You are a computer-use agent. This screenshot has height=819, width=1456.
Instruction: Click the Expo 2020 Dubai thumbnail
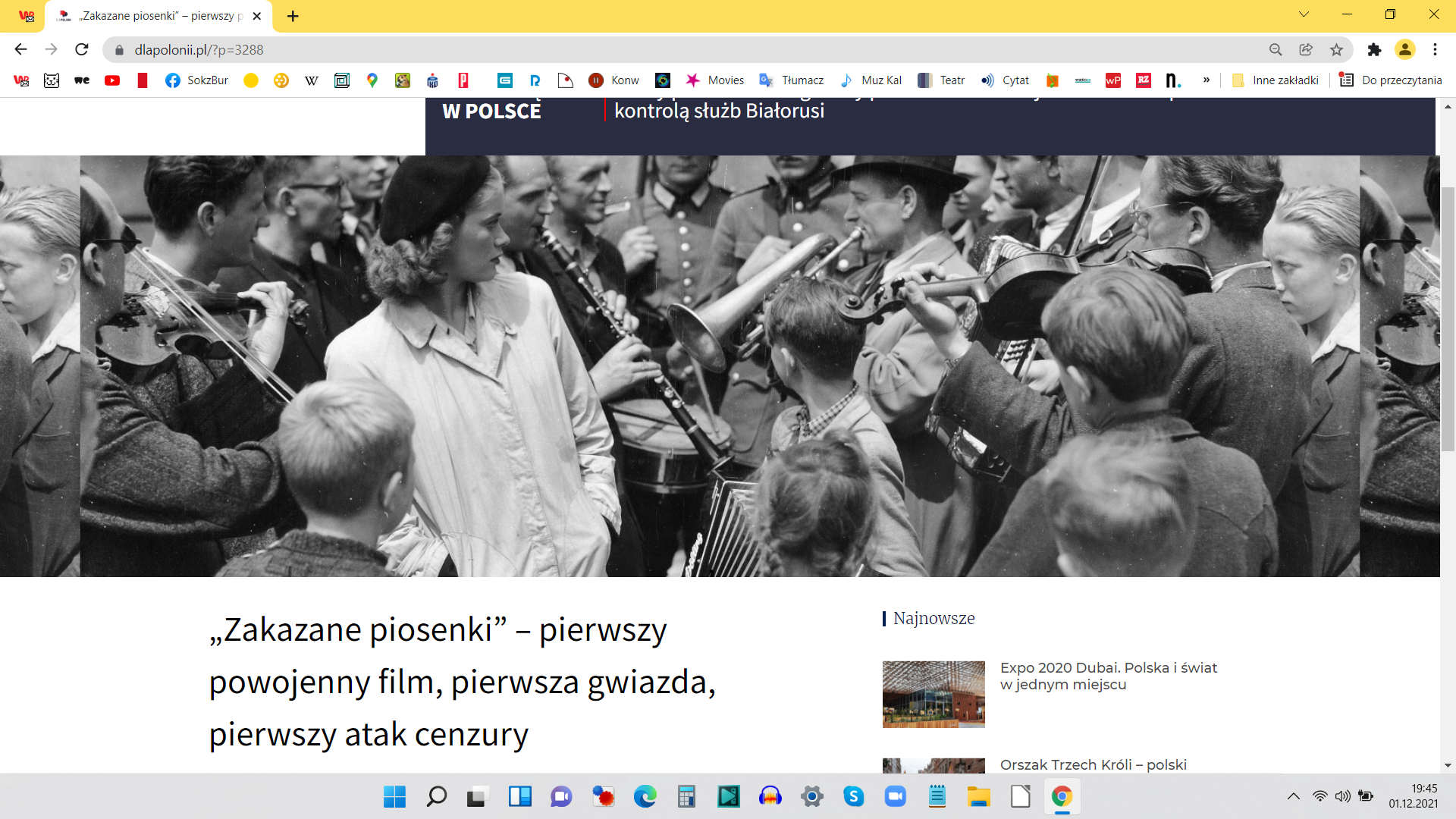click(934, 694)
